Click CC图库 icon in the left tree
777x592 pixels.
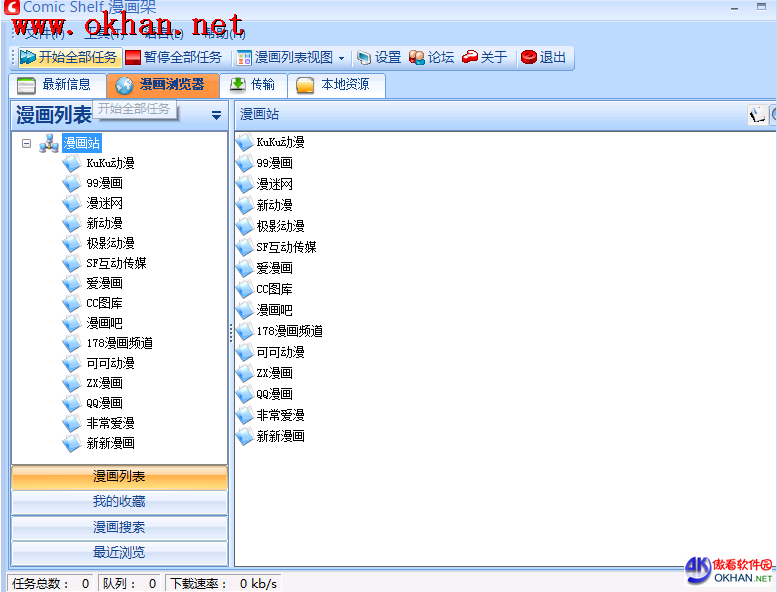[x=72, y=303]
